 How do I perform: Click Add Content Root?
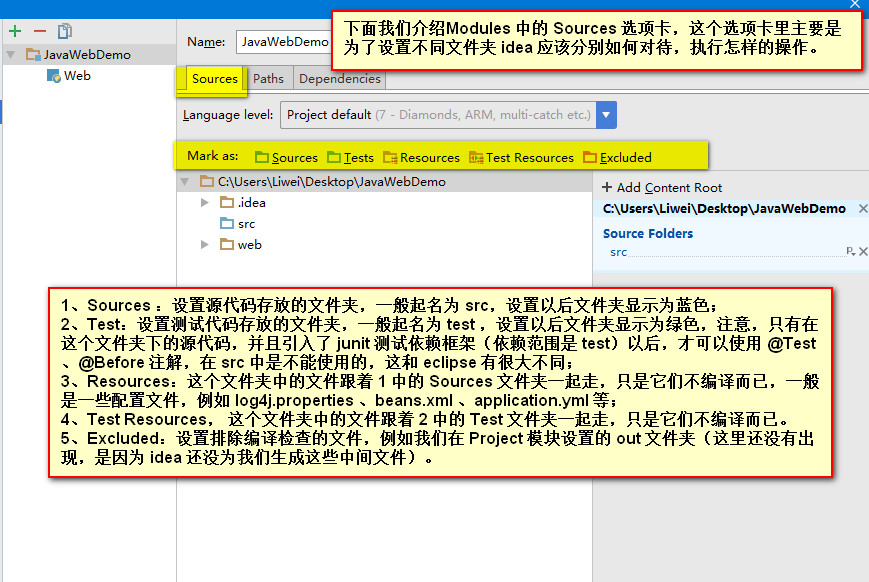[x=662, y=187]
